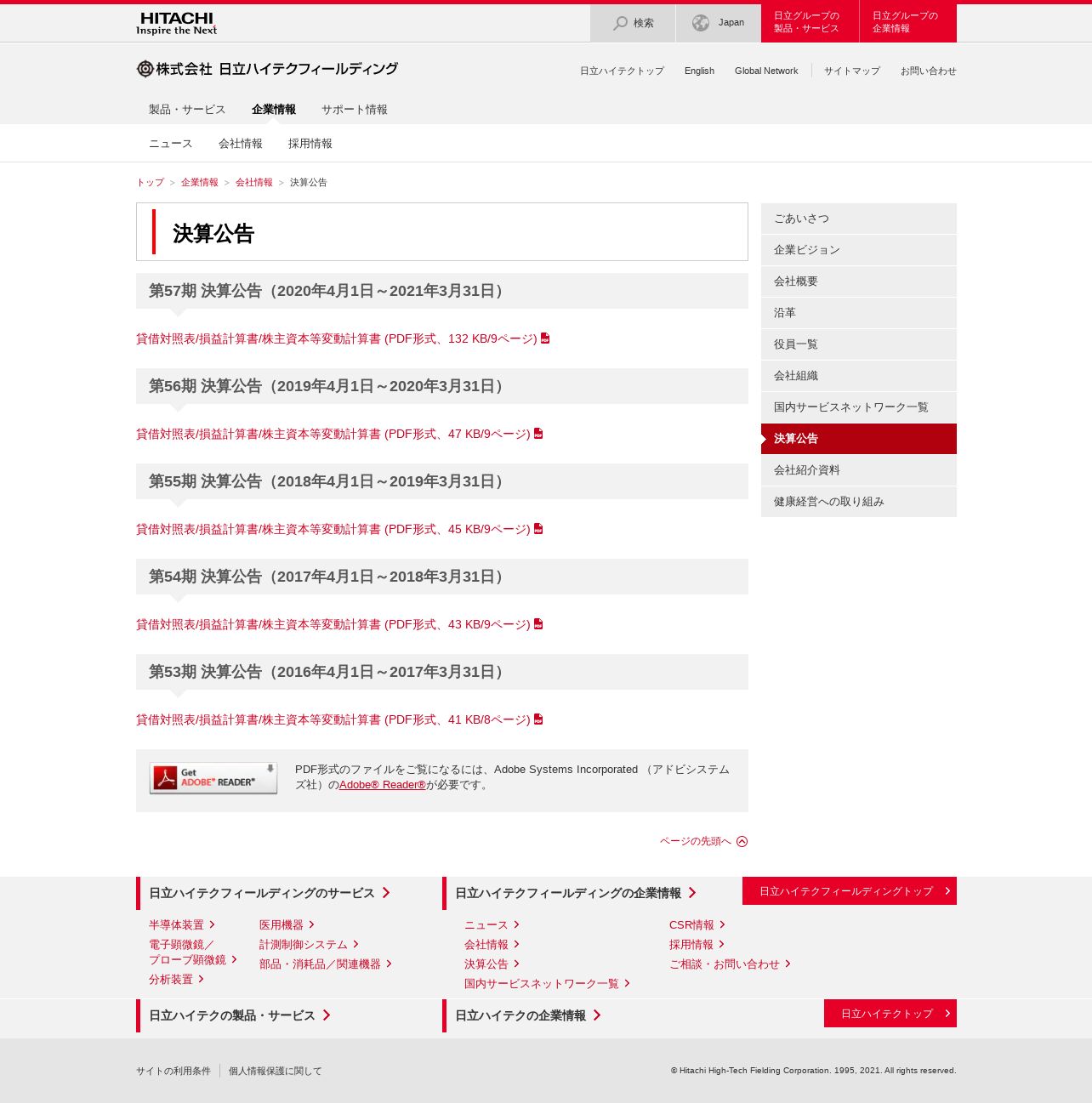Open 医用機器 footer link
Viewport: 1092px width, 1103px height.
287,924
